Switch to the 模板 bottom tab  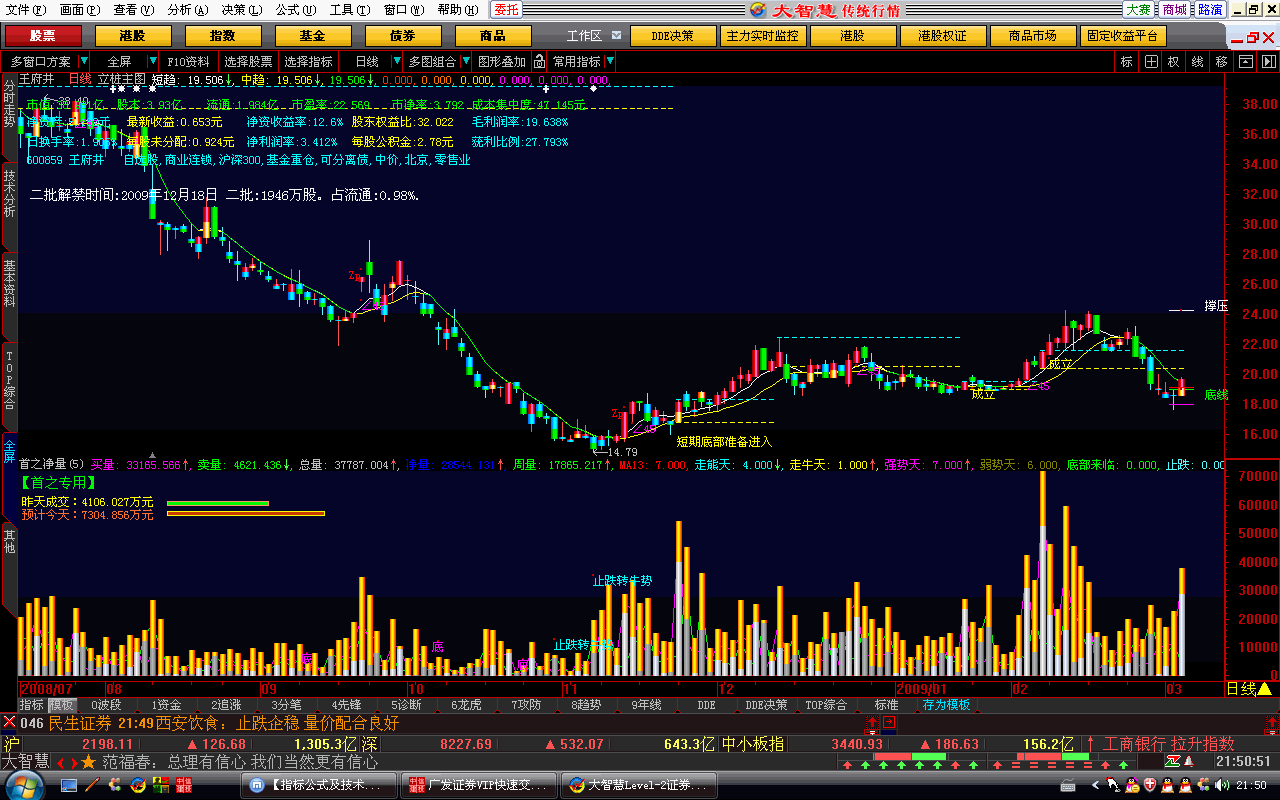coord(61,705)
